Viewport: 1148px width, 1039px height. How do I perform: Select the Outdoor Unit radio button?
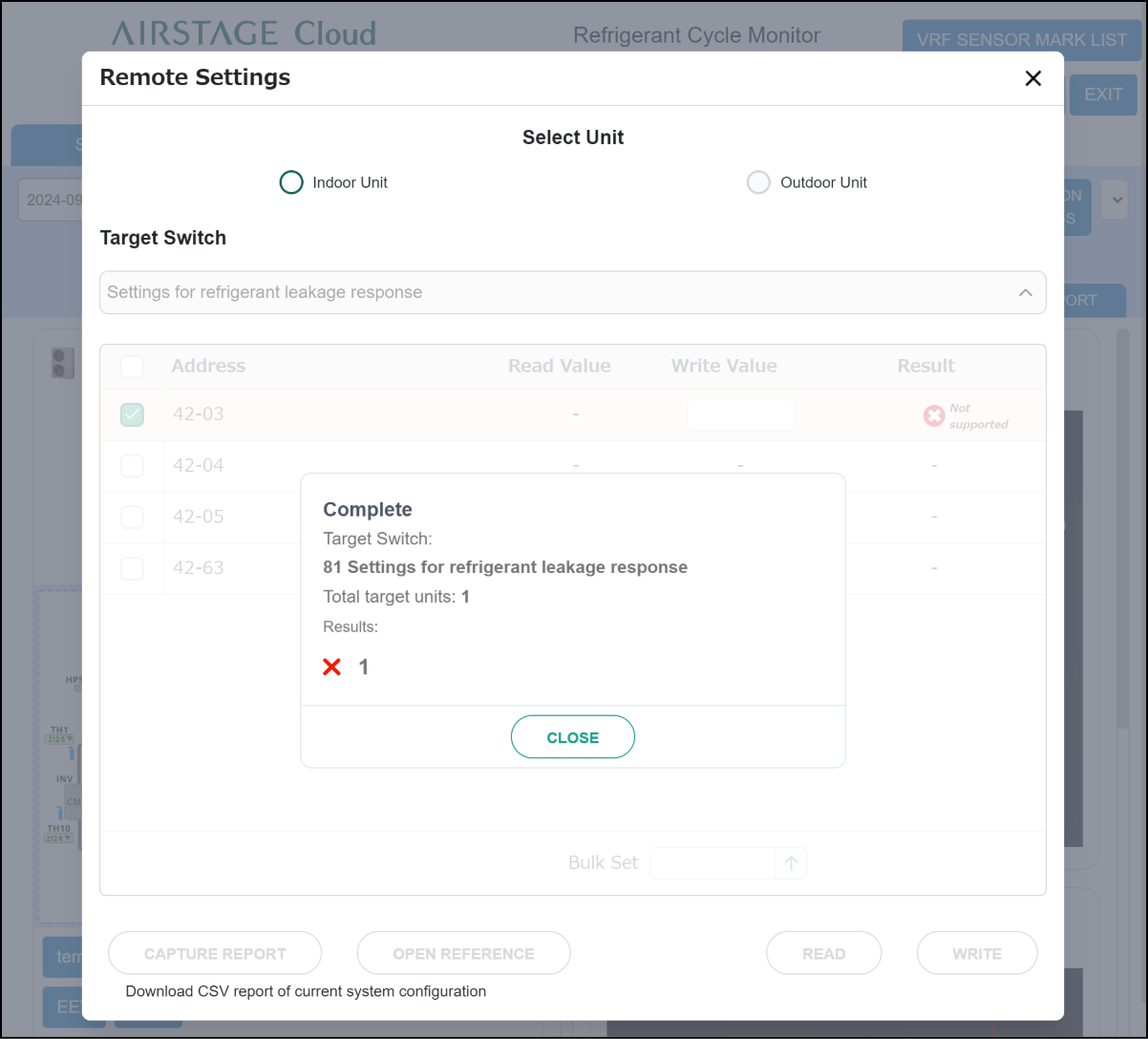point(758,182)
